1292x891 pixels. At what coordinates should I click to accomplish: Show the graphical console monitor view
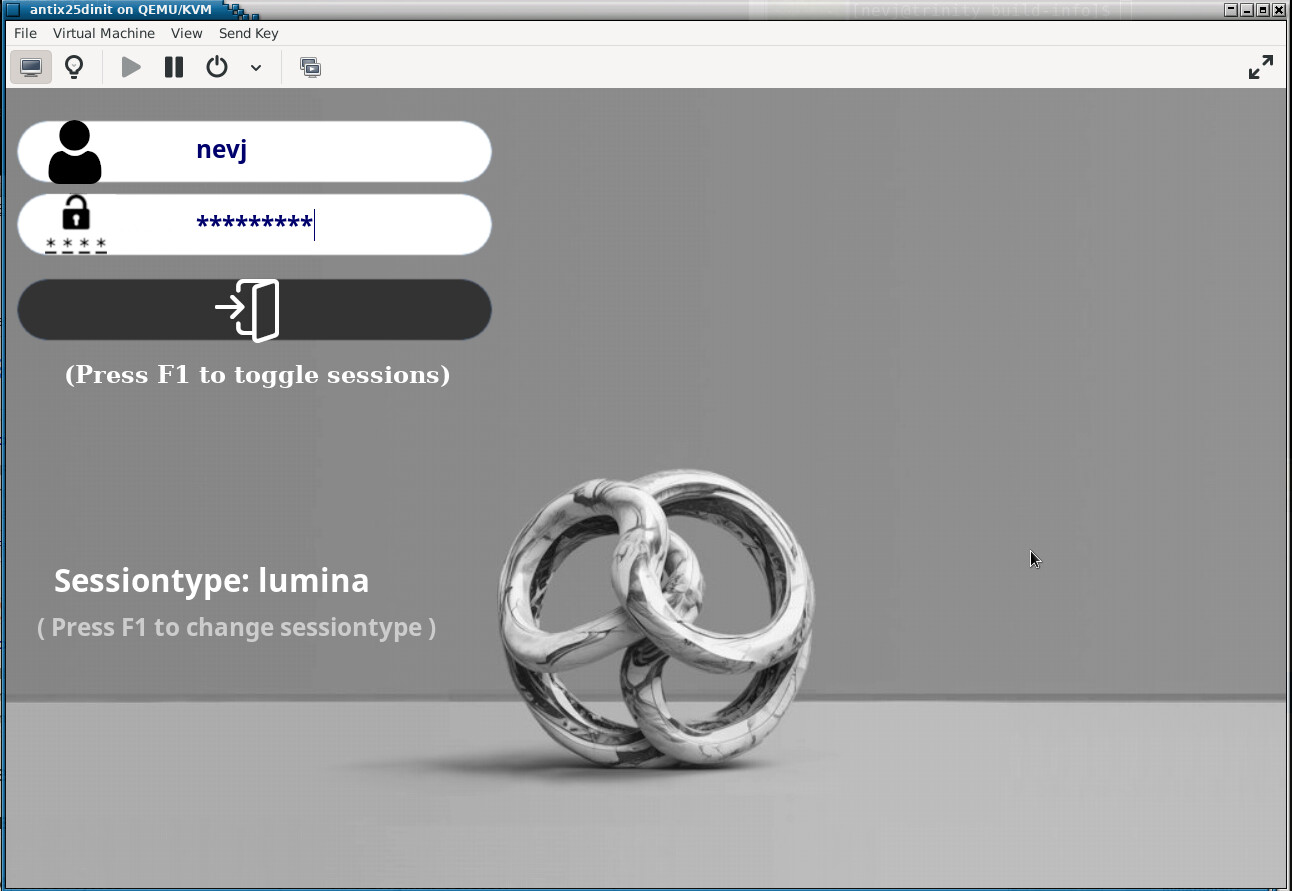(31, 67)
